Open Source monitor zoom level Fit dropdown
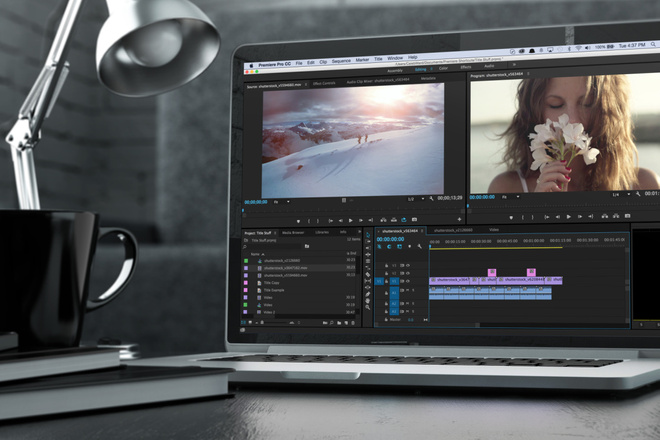 (x=282, y=202)
